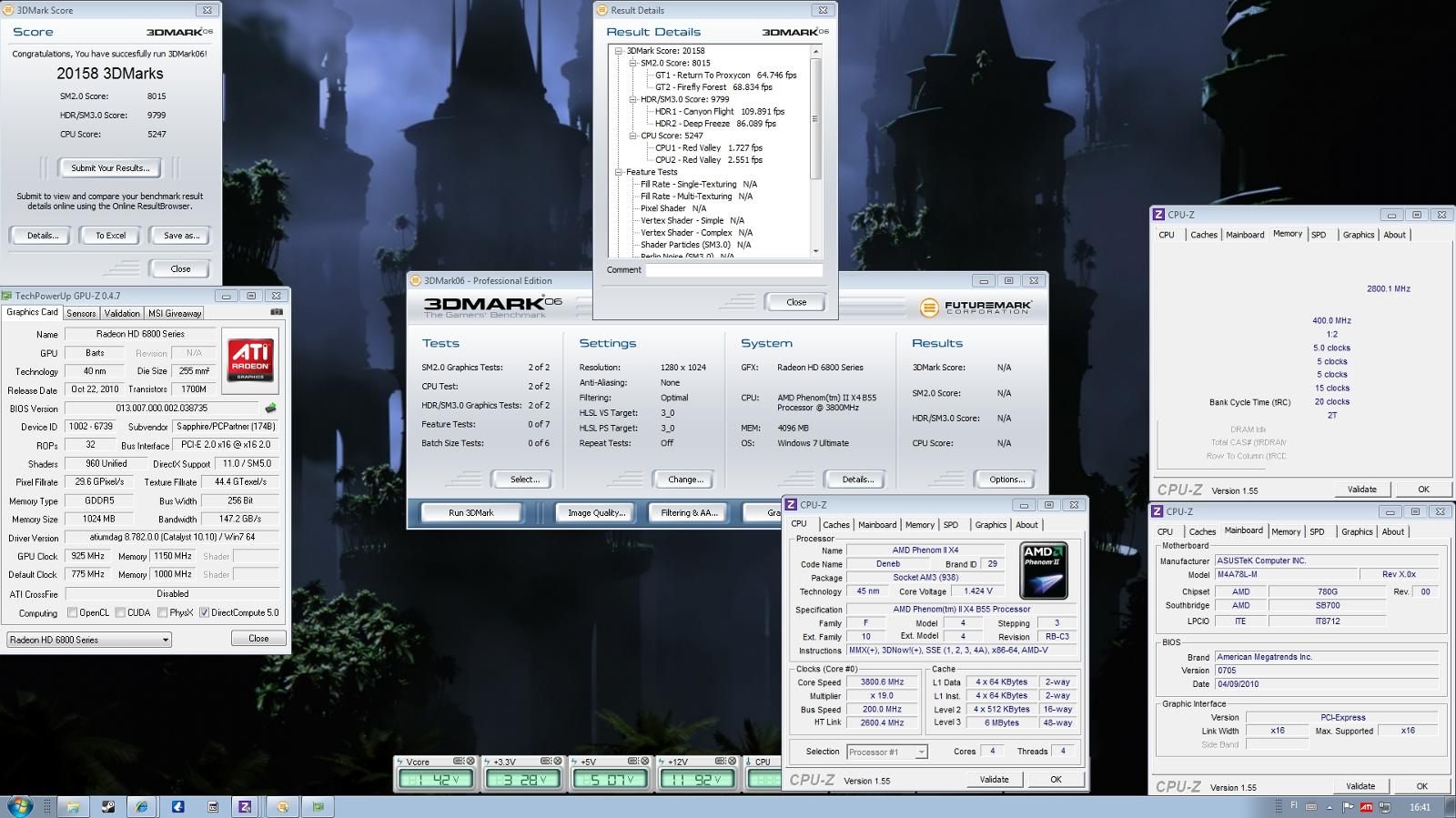
Task: Close the +5V gadget with its X icon
Action: (x=645, y=761)
